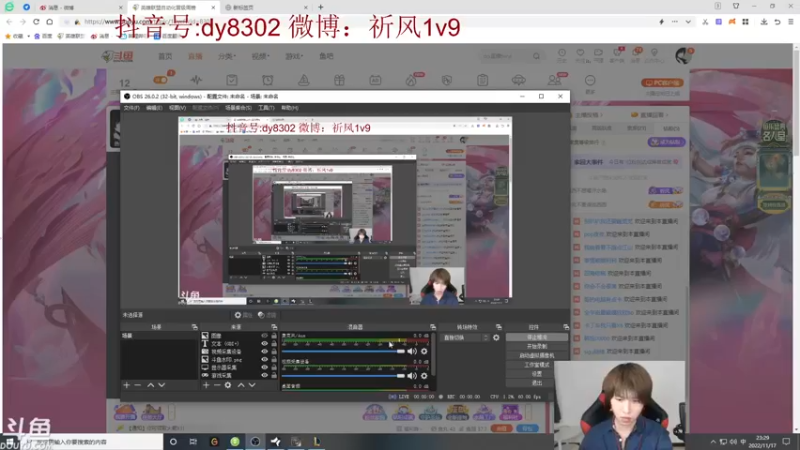Open source properties gear in Sources toolbar
This screenshot has height=450, width=800.
point(228,385)
